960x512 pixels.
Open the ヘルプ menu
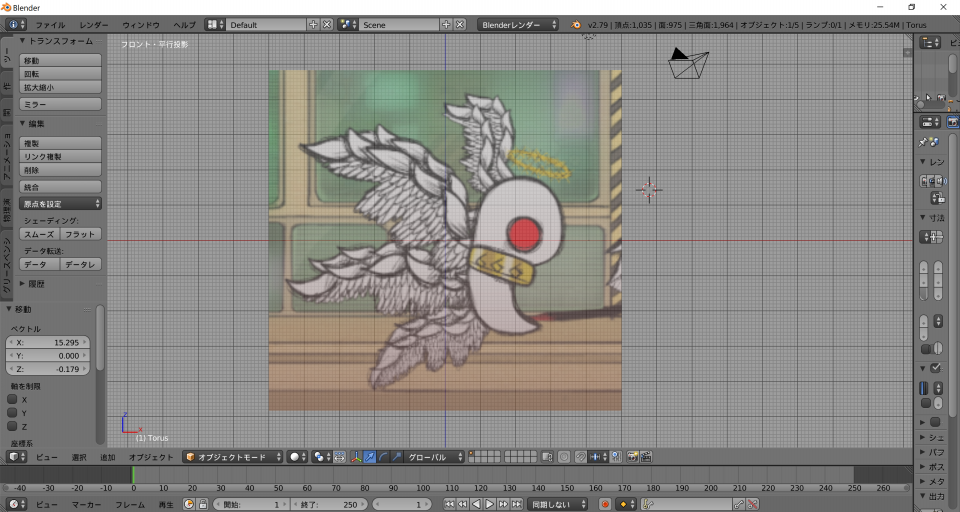coord(184,25)
